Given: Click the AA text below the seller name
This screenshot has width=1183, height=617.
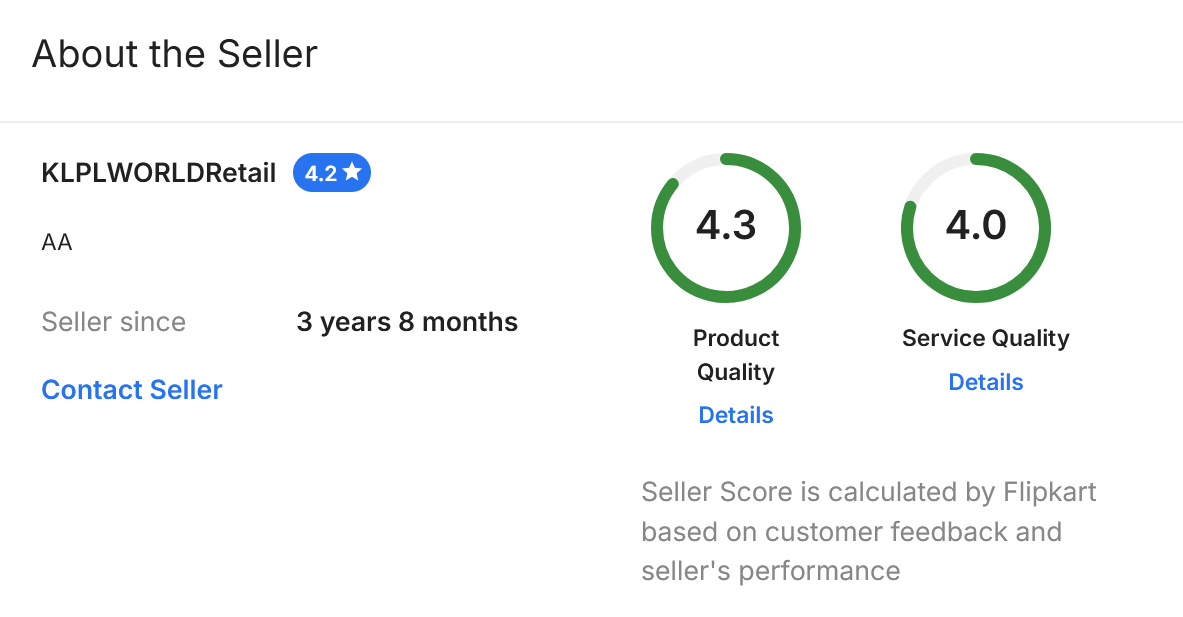Looking at the screenshot, I should tap(57, 242).
